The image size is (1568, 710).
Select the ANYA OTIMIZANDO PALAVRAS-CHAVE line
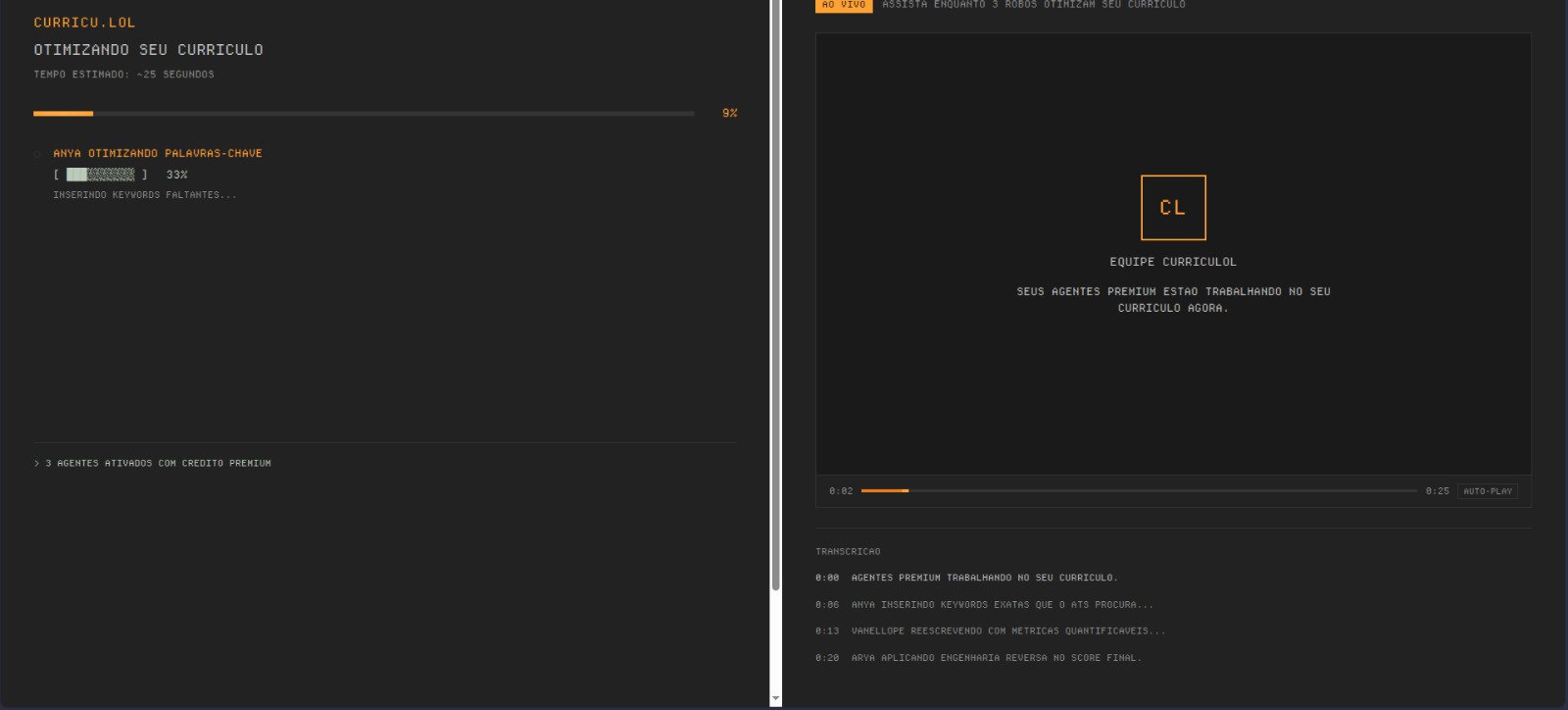point(158,153)
